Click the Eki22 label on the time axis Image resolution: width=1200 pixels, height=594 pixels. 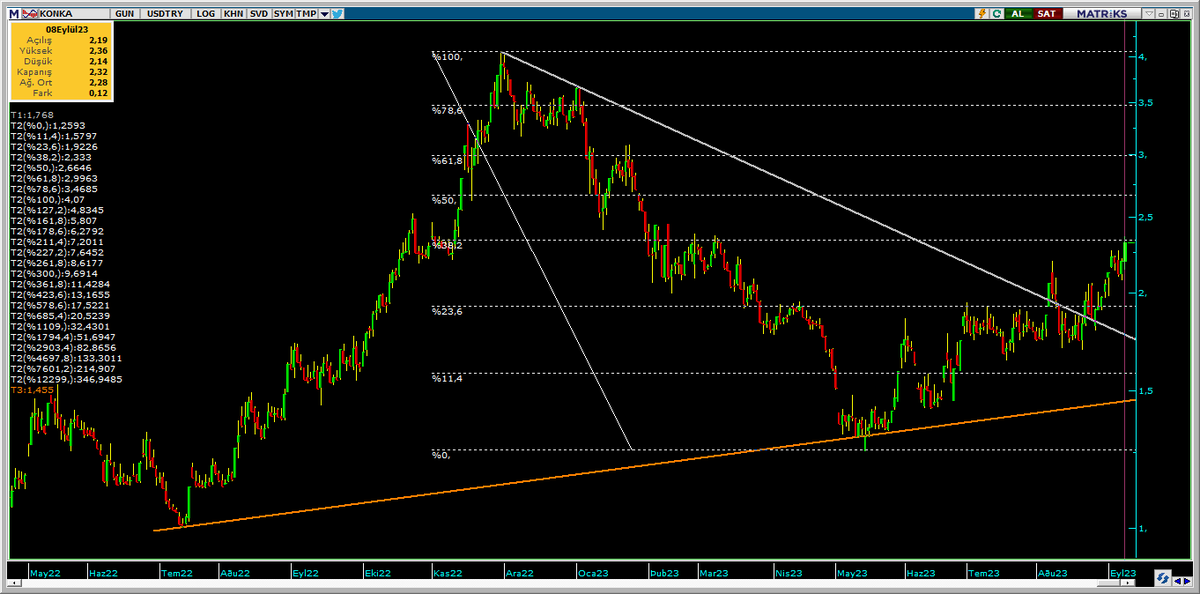pyautogui.click(x=379, y=573)
